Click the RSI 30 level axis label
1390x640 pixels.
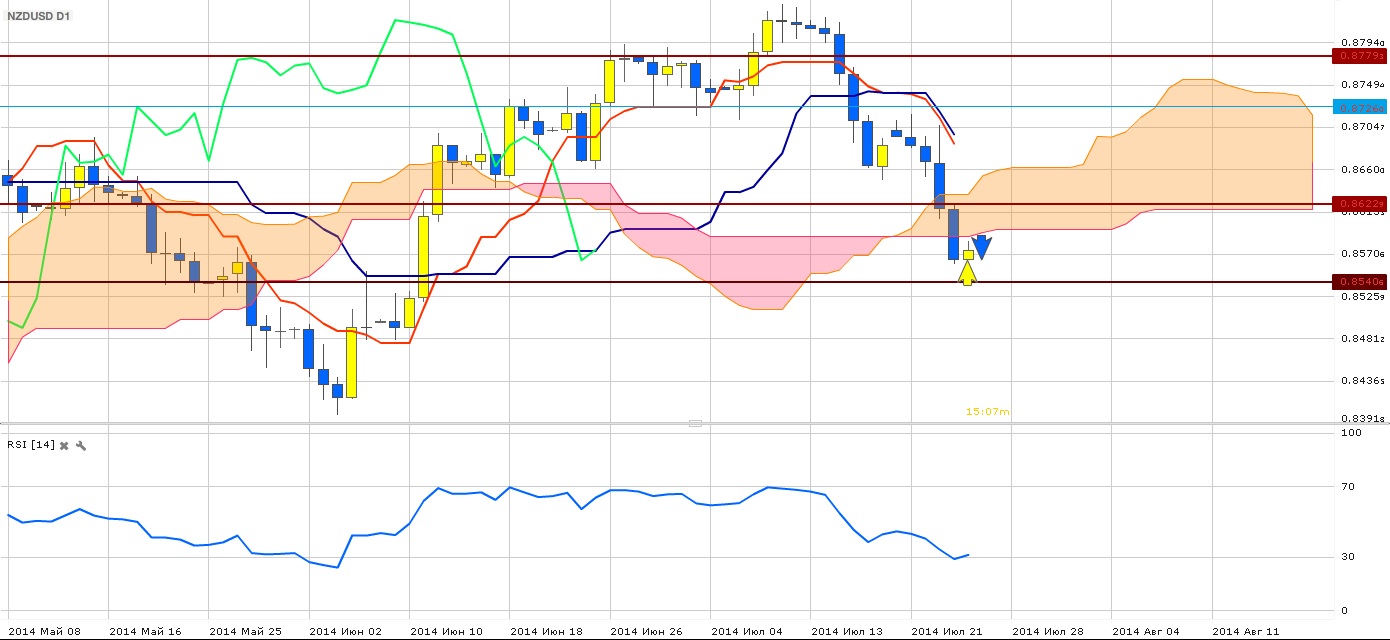point(1349,557)
